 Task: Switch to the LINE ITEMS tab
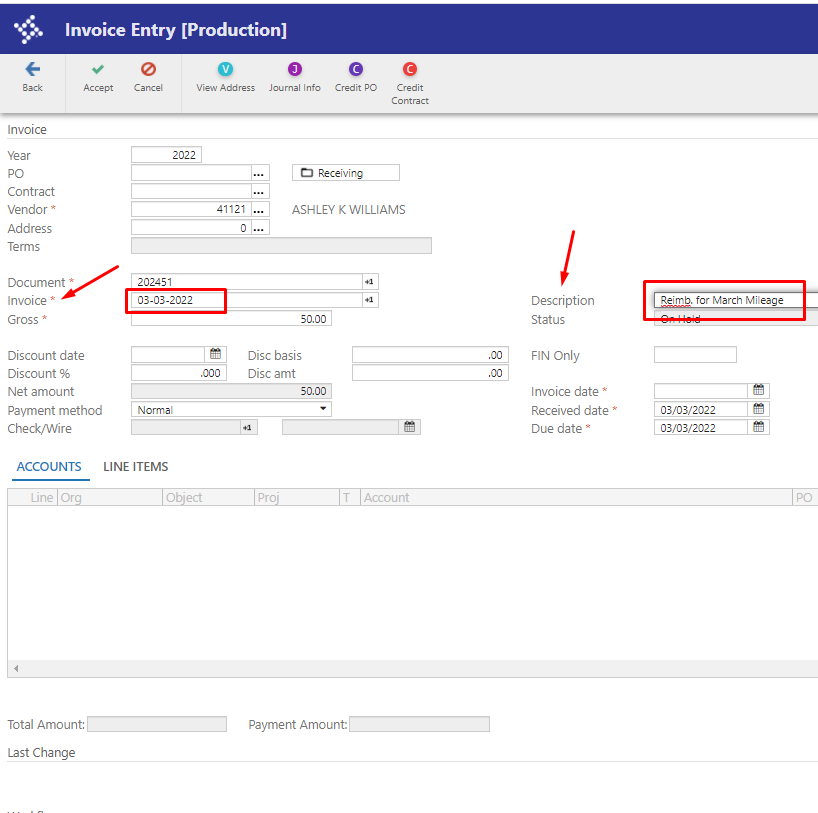(136, 467)
